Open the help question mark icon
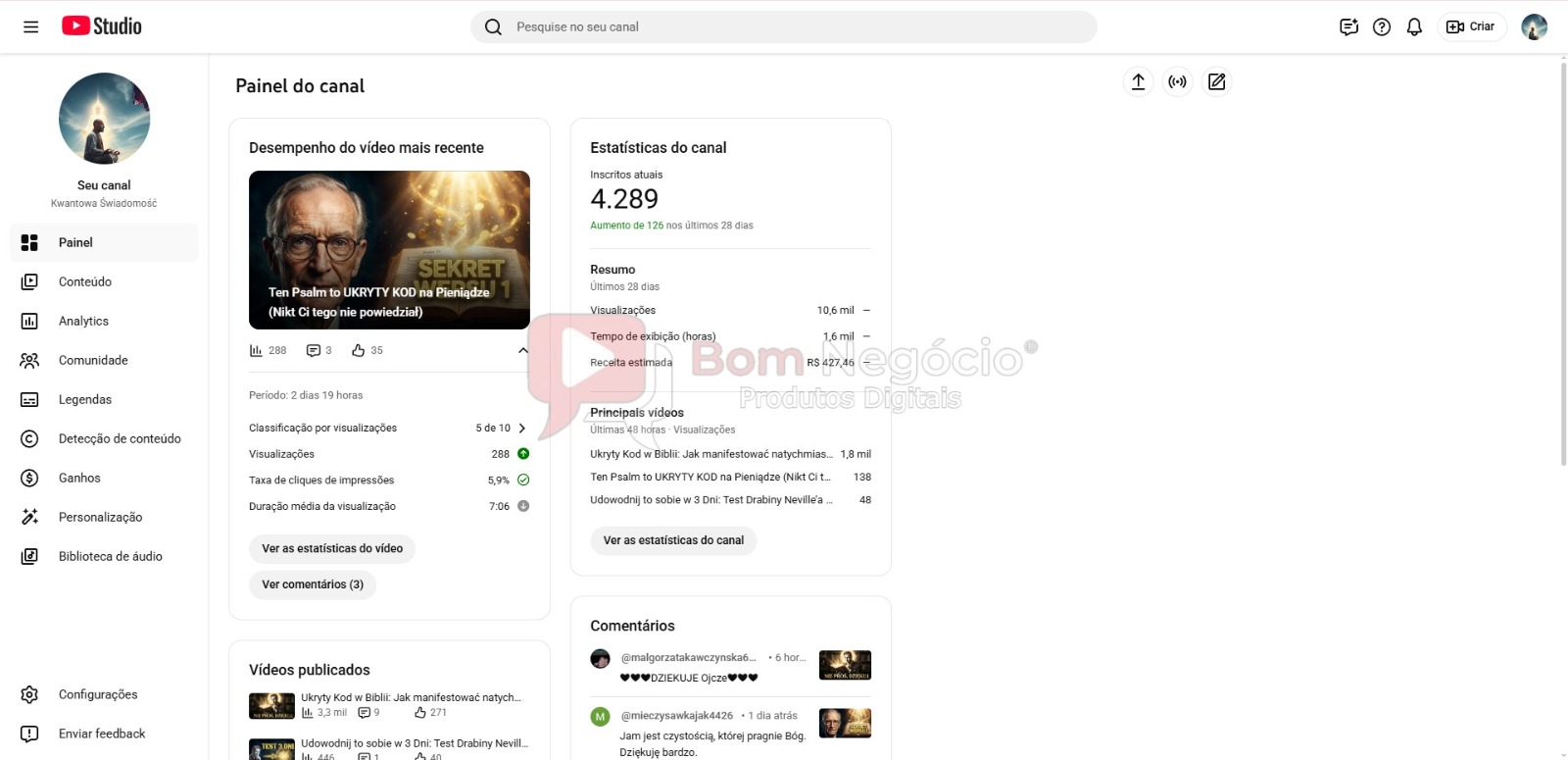 pos(1382,26)
